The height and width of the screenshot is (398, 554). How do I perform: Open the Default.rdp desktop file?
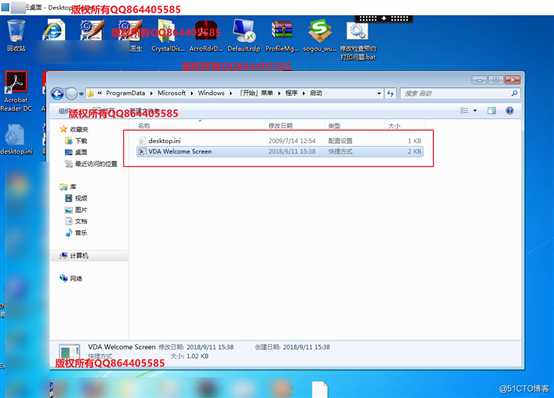(244, 35)
